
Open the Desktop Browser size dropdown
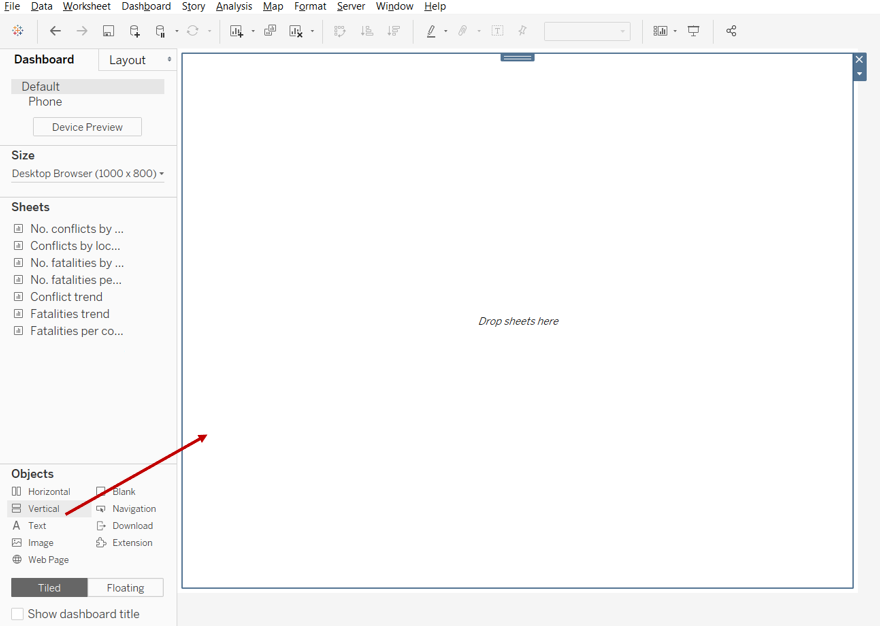[x=88, y=174]
